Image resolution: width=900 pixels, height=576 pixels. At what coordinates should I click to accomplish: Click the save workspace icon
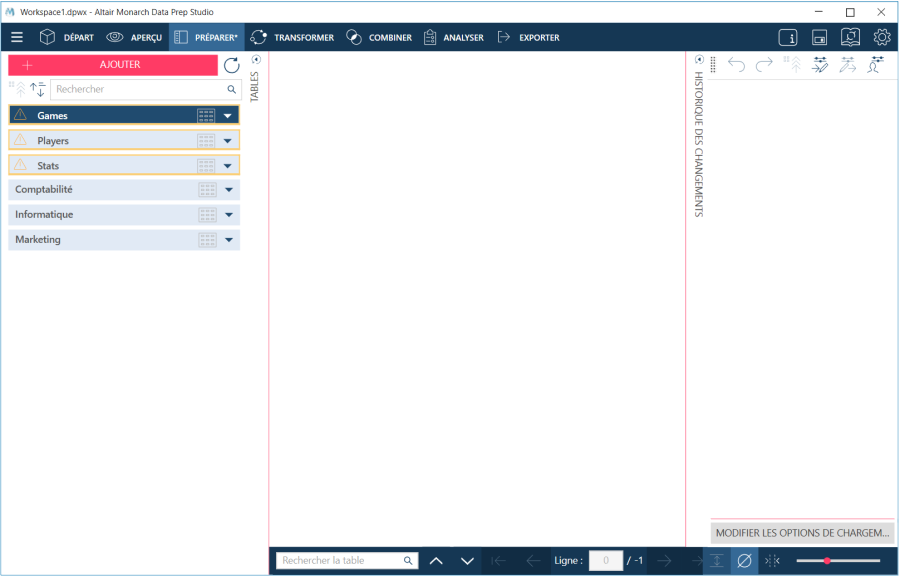coord(819,38)
